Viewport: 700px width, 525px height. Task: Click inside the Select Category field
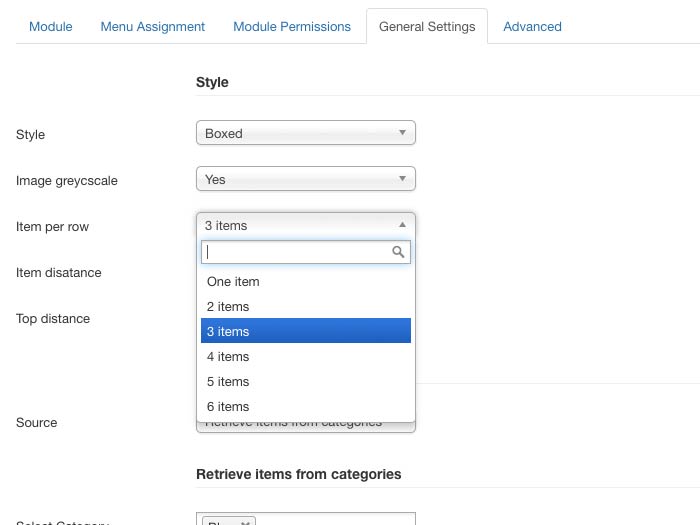click(335, 520)
